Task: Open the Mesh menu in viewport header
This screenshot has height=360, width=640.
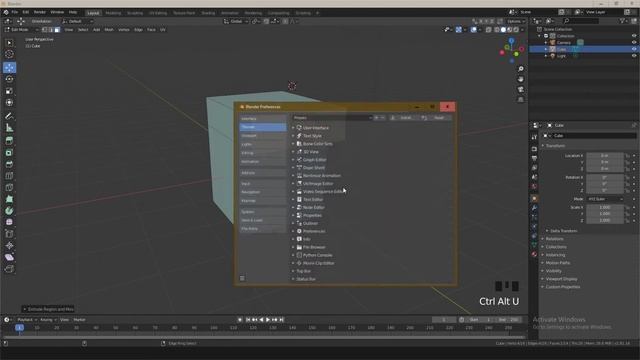Action: pos(109,30)
